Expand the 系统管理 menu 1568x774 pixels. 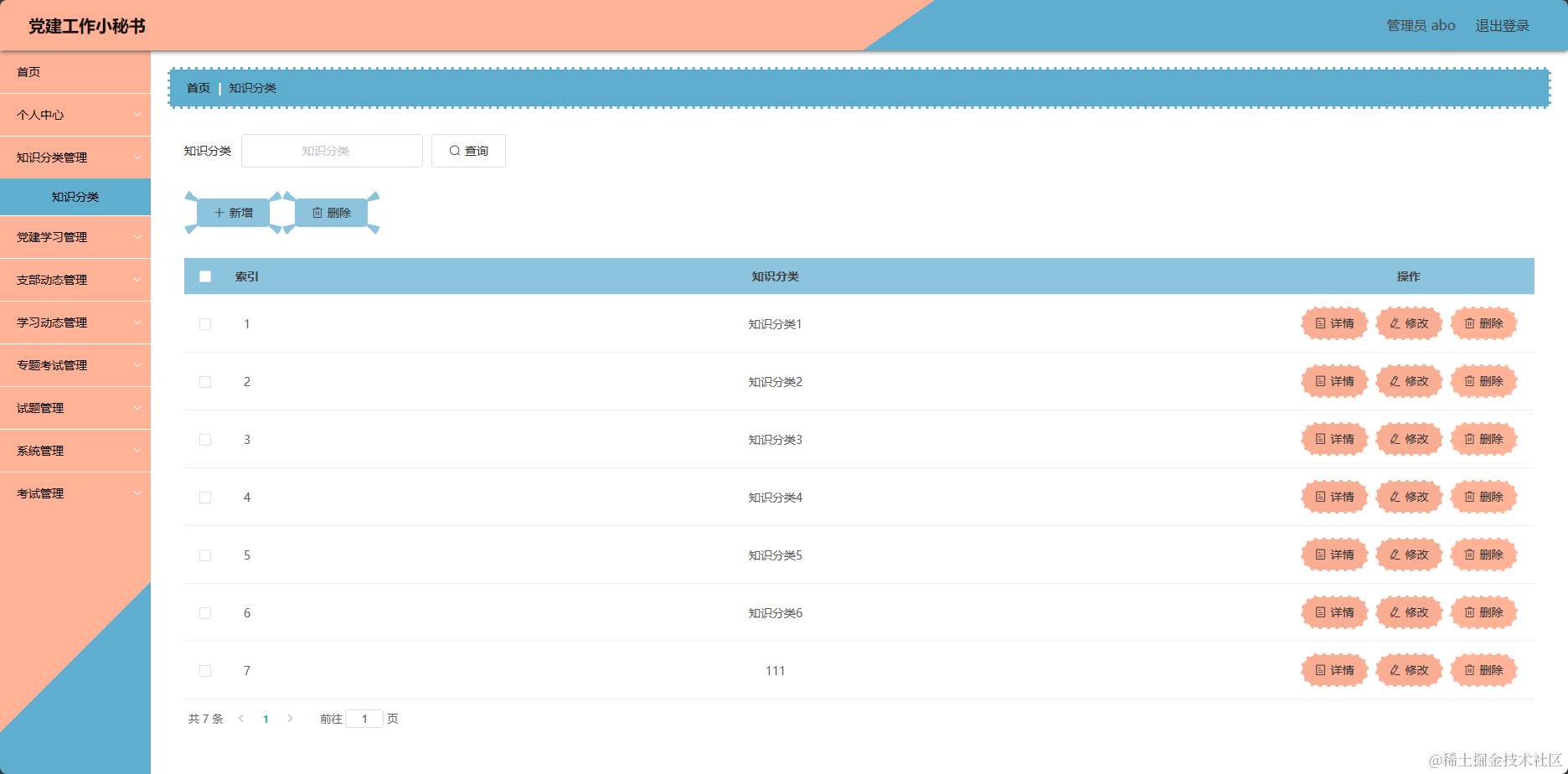75,451
